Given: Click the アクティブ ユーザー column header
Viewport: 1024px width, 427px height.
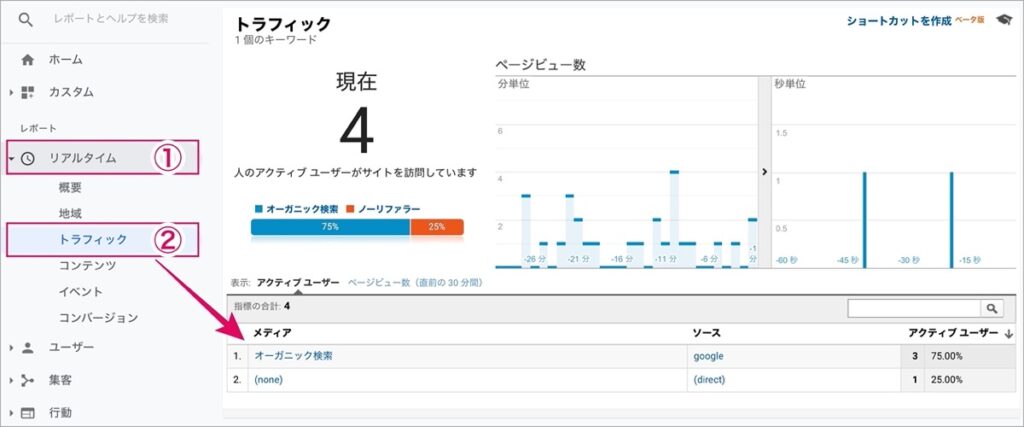Looking at the screenshot, I should 953,334.
